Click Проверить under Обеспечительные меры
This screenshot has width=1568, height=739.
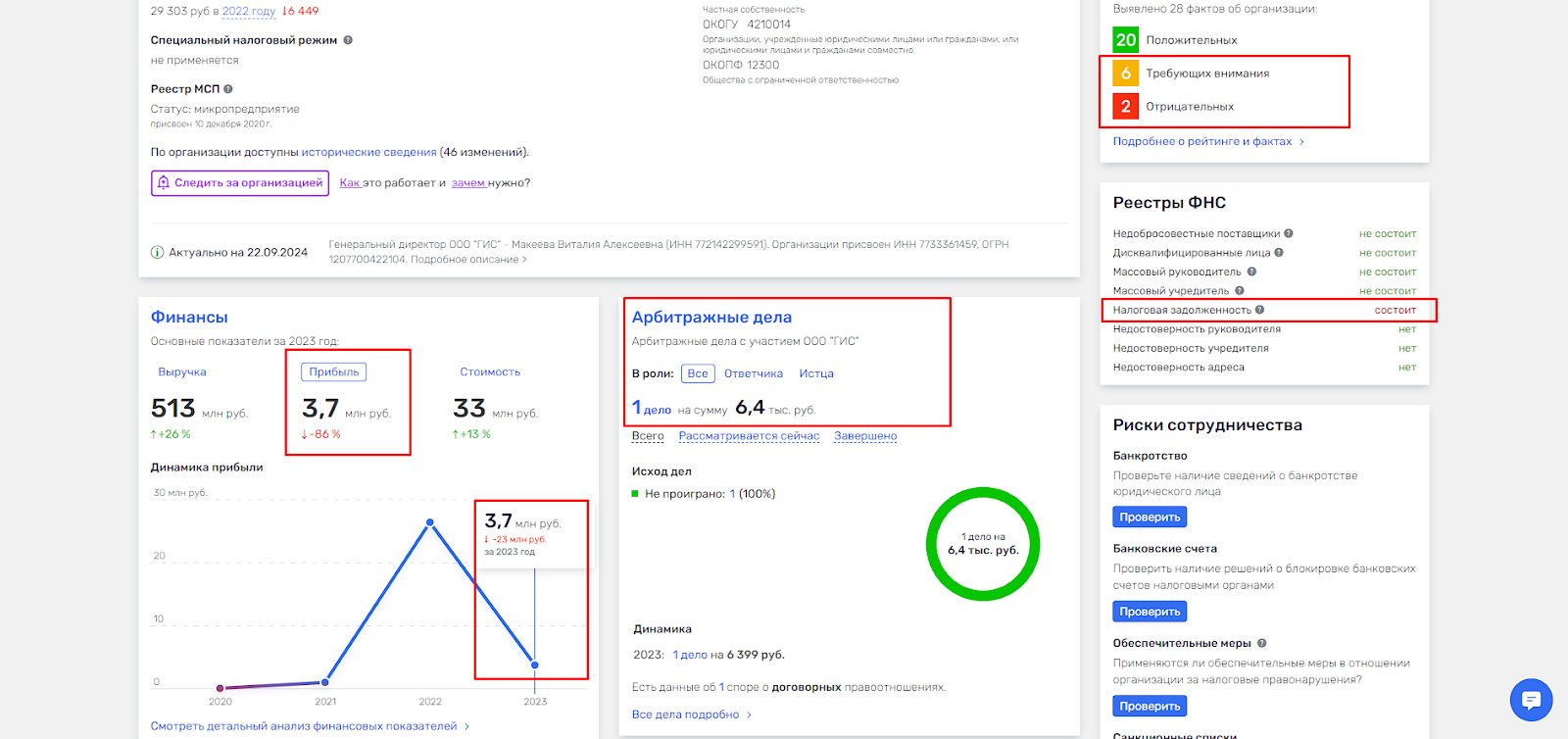1150,707
